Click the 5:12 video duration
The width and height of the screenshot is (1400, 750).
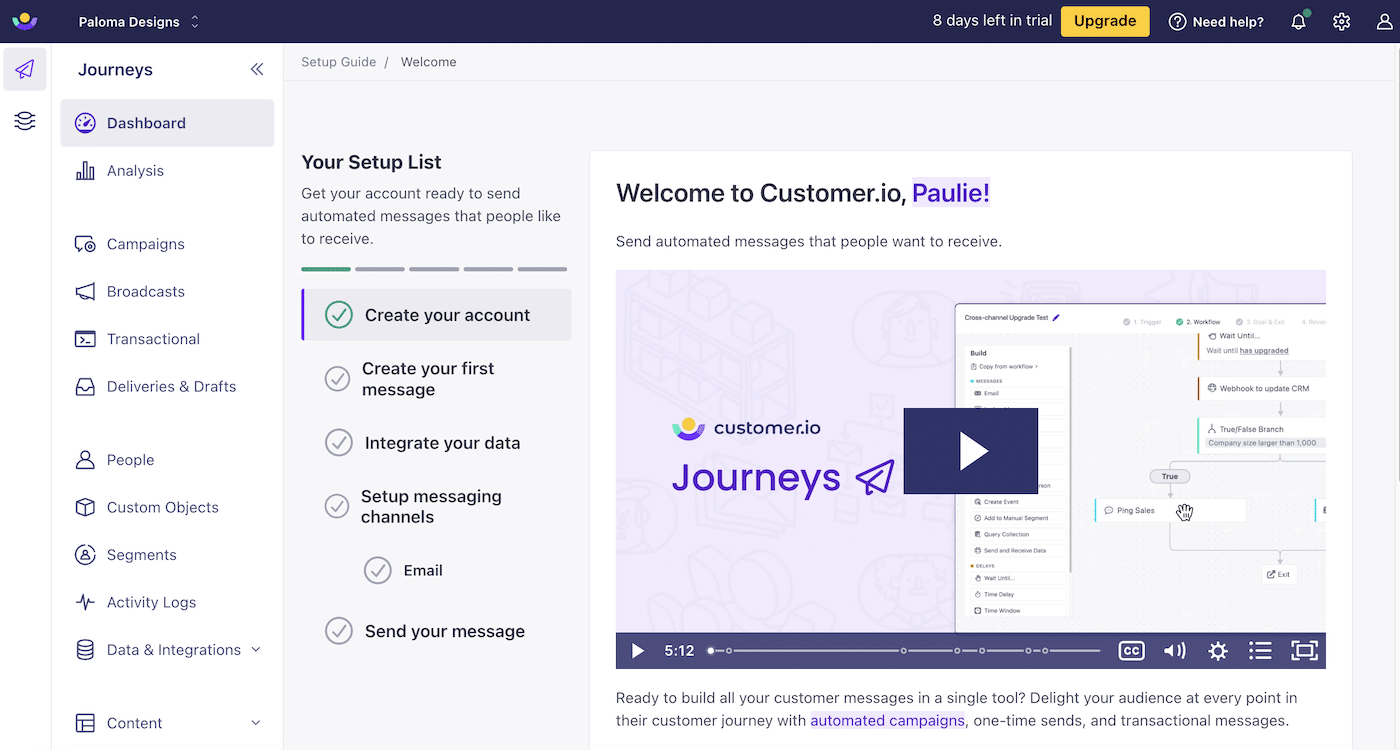[679, 651]
